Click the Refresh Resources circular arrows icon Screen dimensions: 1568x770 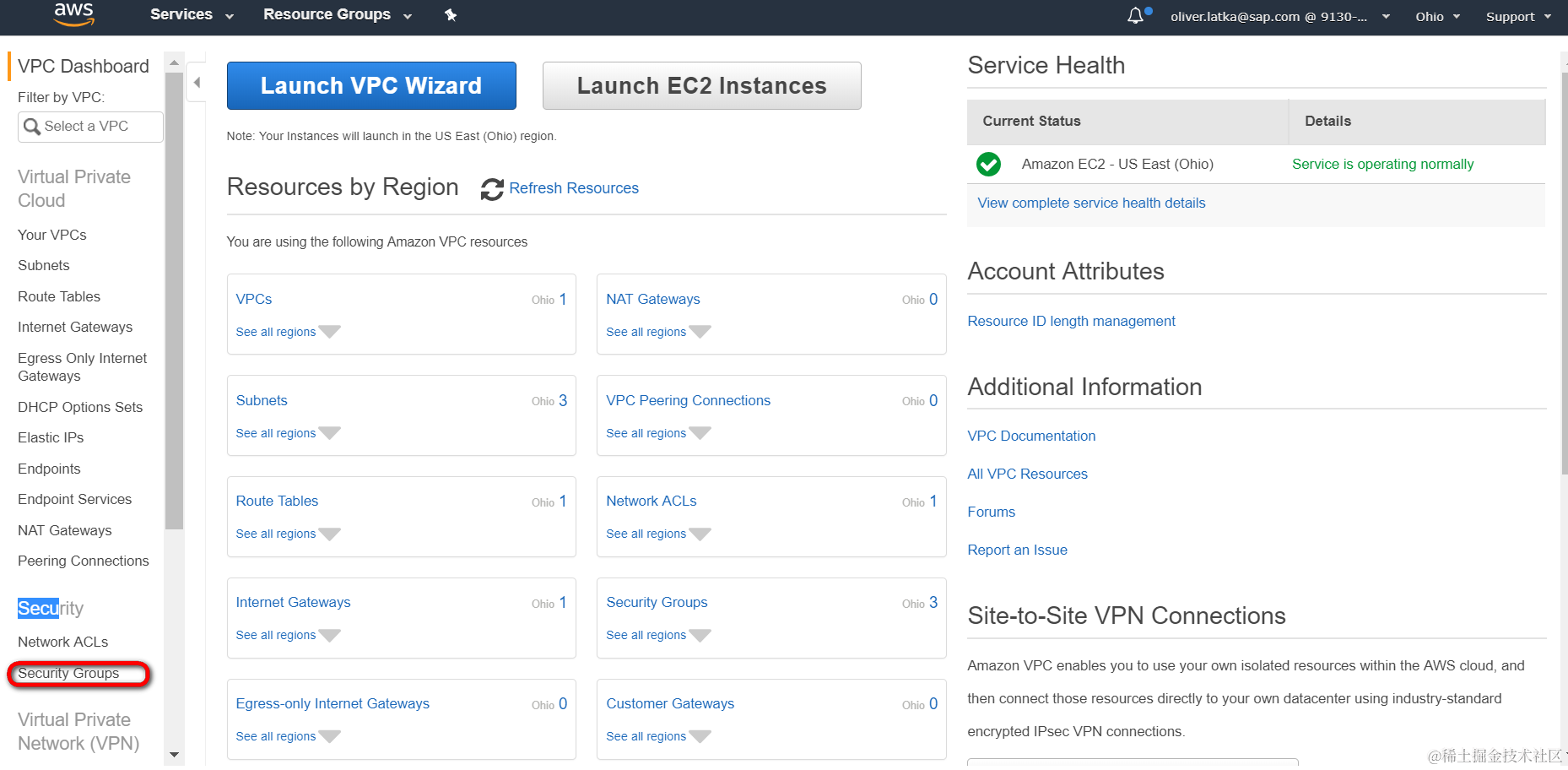coord(492,189)
